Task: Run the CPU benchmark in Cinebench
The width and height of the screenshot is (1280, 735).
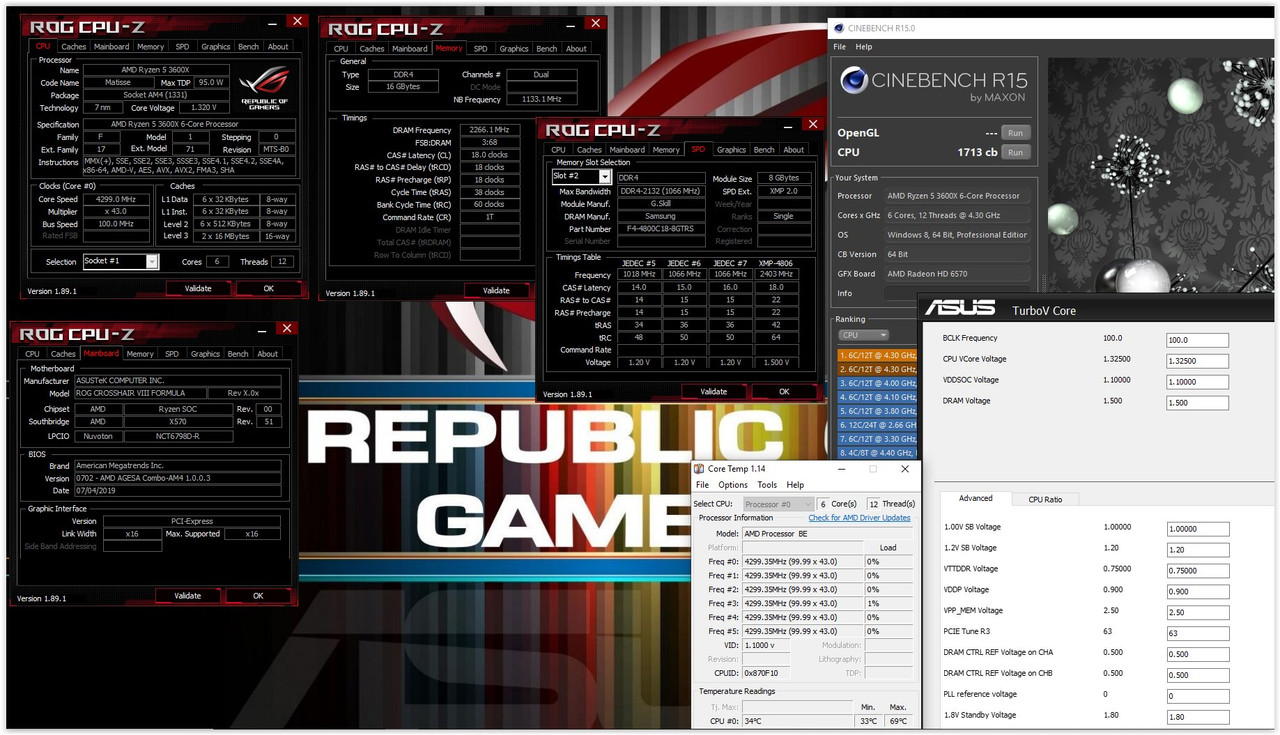Action: [x=1014, y=152]
